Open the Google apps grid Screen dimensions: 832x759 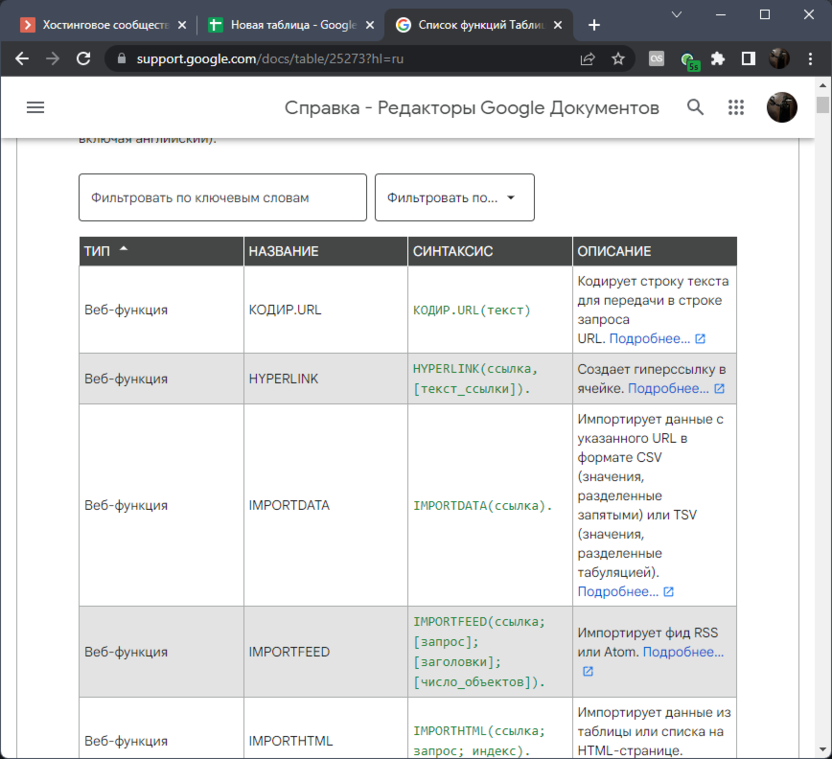coord(736,108)
